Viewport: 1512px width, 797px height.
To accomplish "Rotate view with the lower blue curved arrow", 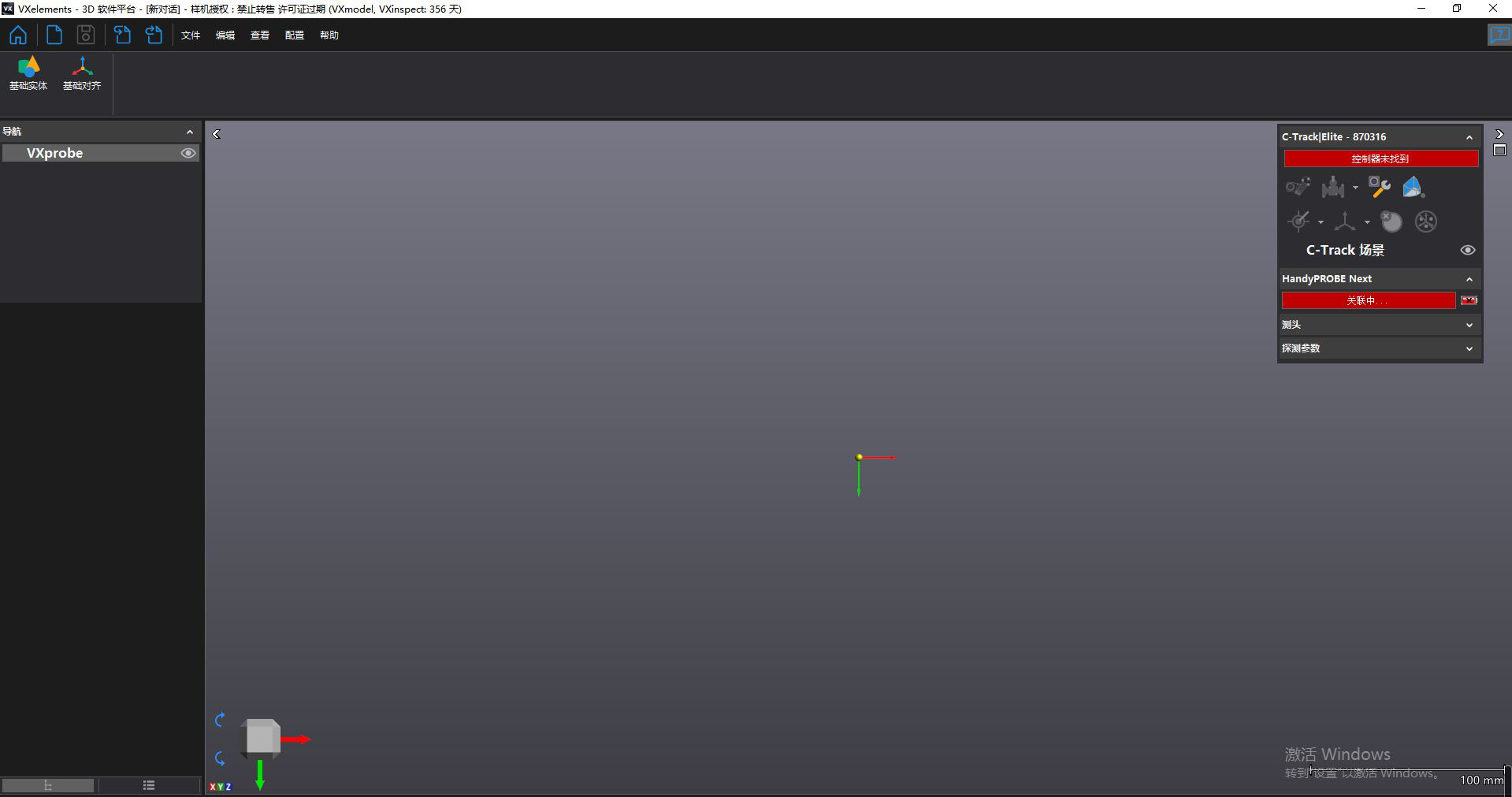I will click(220, 758).
